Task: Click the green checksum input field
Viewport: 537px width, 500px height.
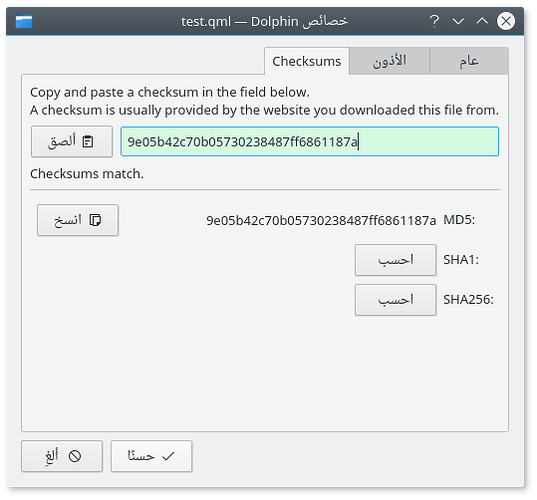Action: click(310, 141)
